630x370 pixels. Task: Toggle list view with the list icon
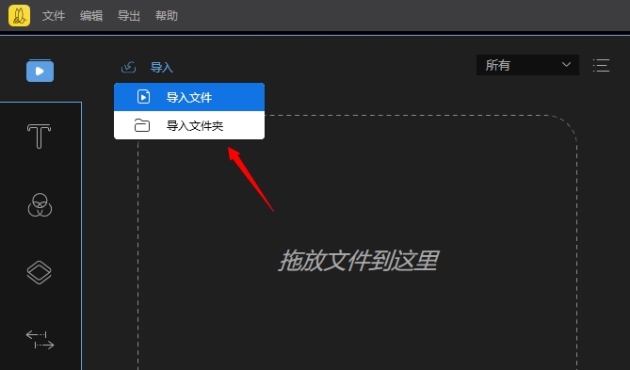point(601,65)
